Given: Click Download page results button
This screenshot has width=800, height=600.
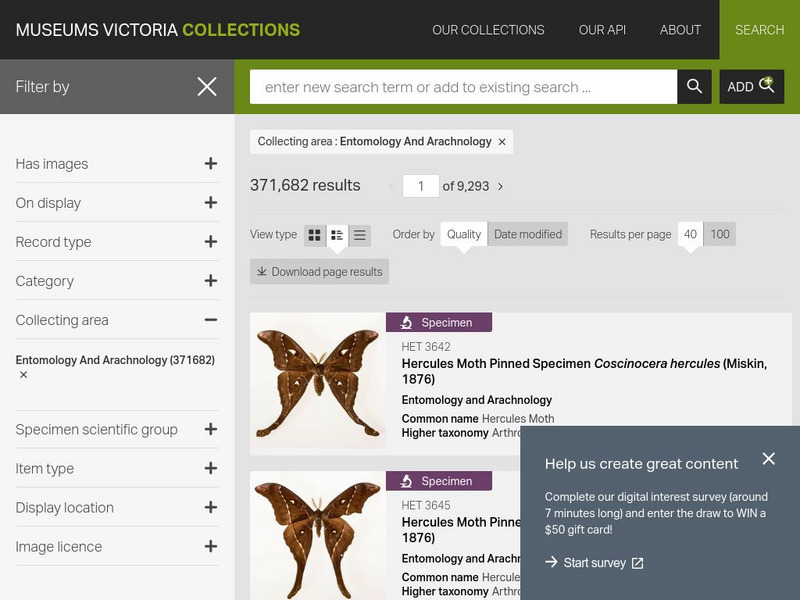Looking at the screenshot, I should (319, 271).
